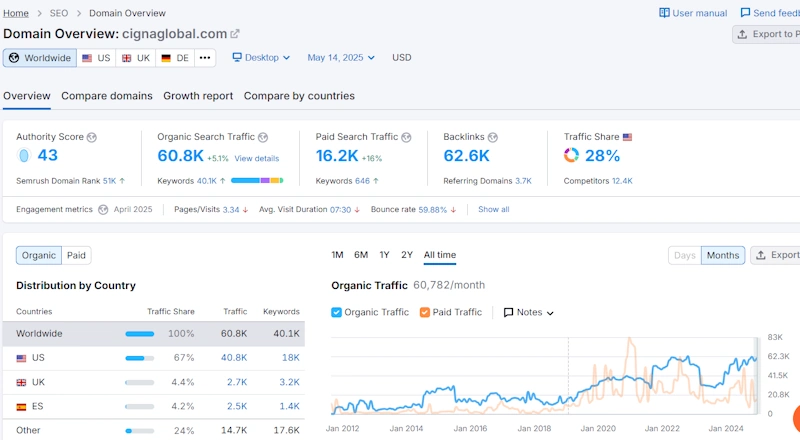Click the German flag in database selector
The height and width of the screenshot is (440, 800).
(x=166, y=58)
